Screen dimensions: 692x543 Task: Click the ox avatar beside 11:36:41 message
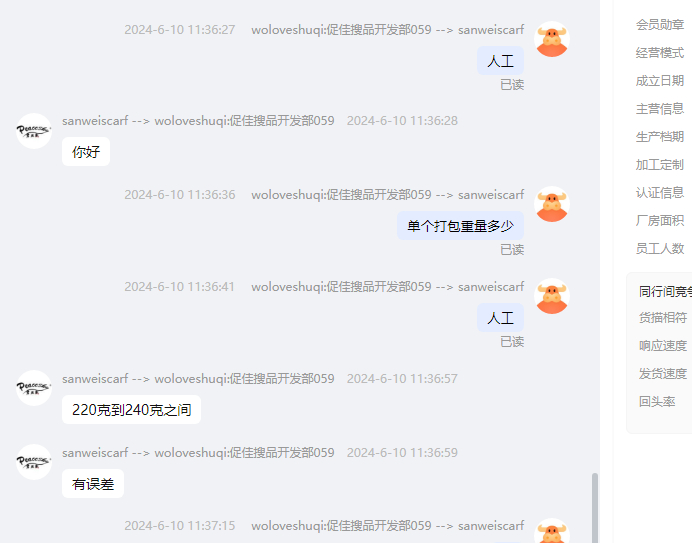552,296
